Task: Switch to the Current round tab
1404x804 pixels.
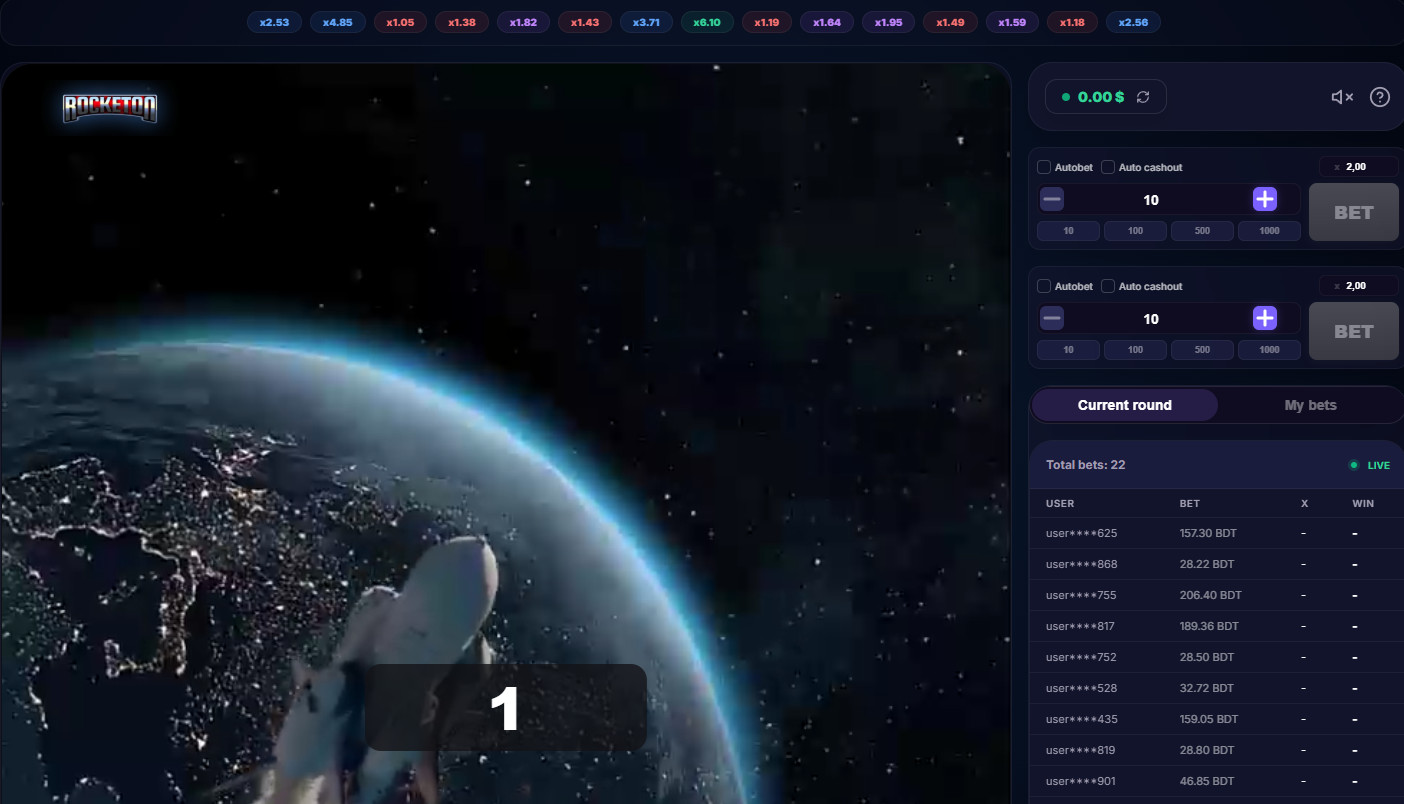Action: point(1125,405)
